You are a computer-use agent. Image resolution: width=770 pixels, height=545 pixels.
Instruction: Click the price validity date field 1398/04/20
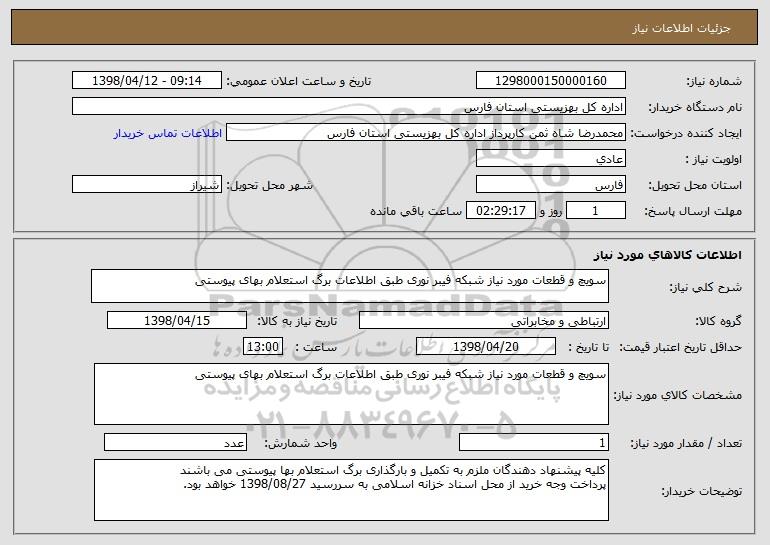[486, 347]
